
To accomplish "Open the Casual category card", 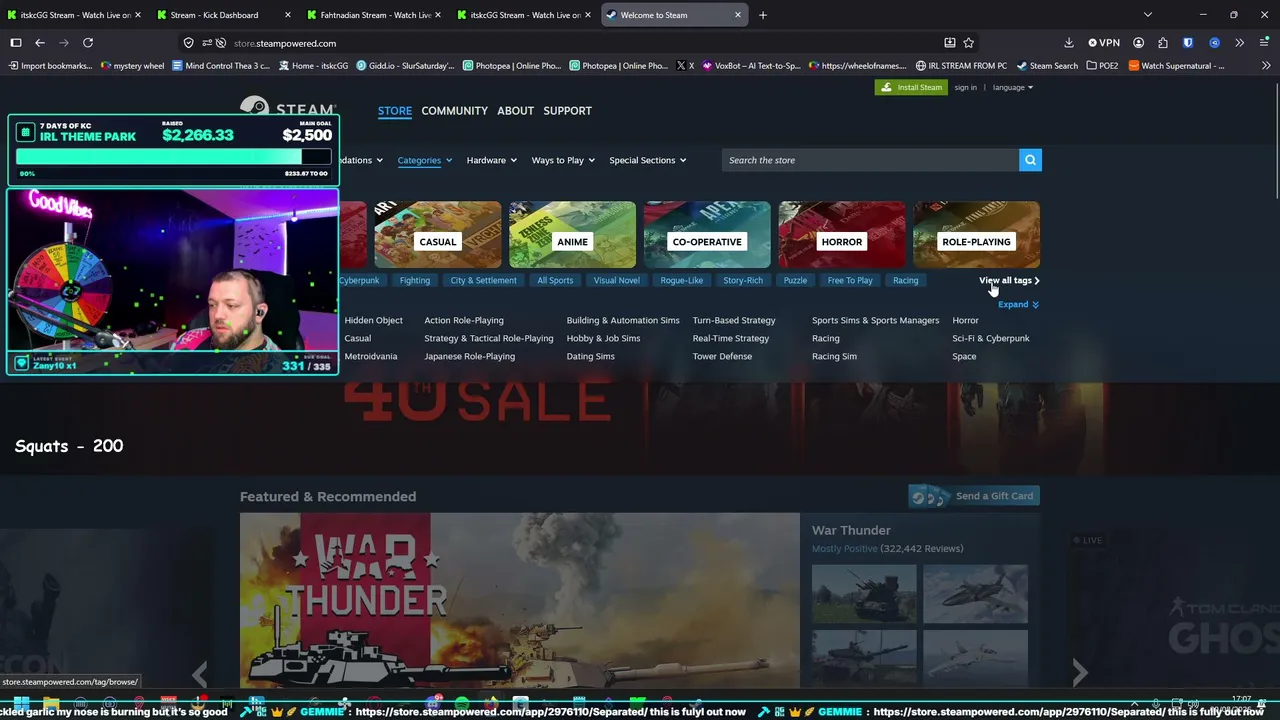I will pos(437,235).
